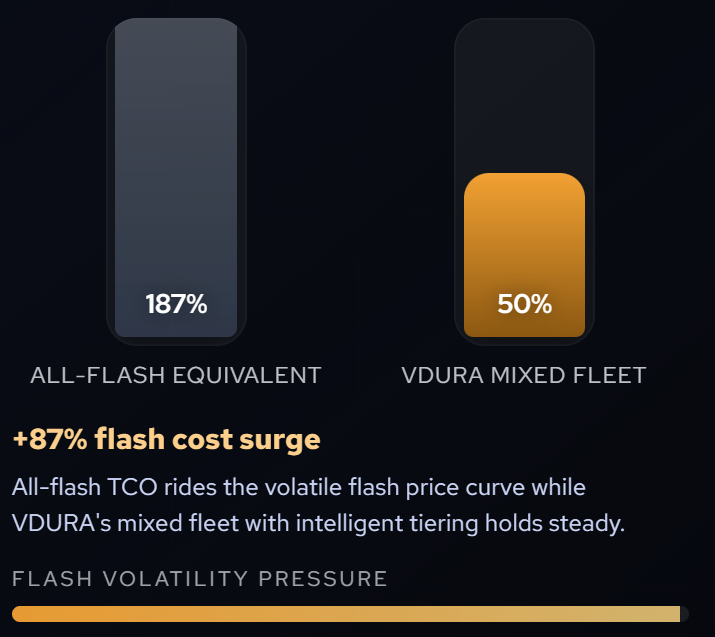Click the +87% flash cost surge heading
This screenshot has height=637, width=715.
tap(166, 439)
